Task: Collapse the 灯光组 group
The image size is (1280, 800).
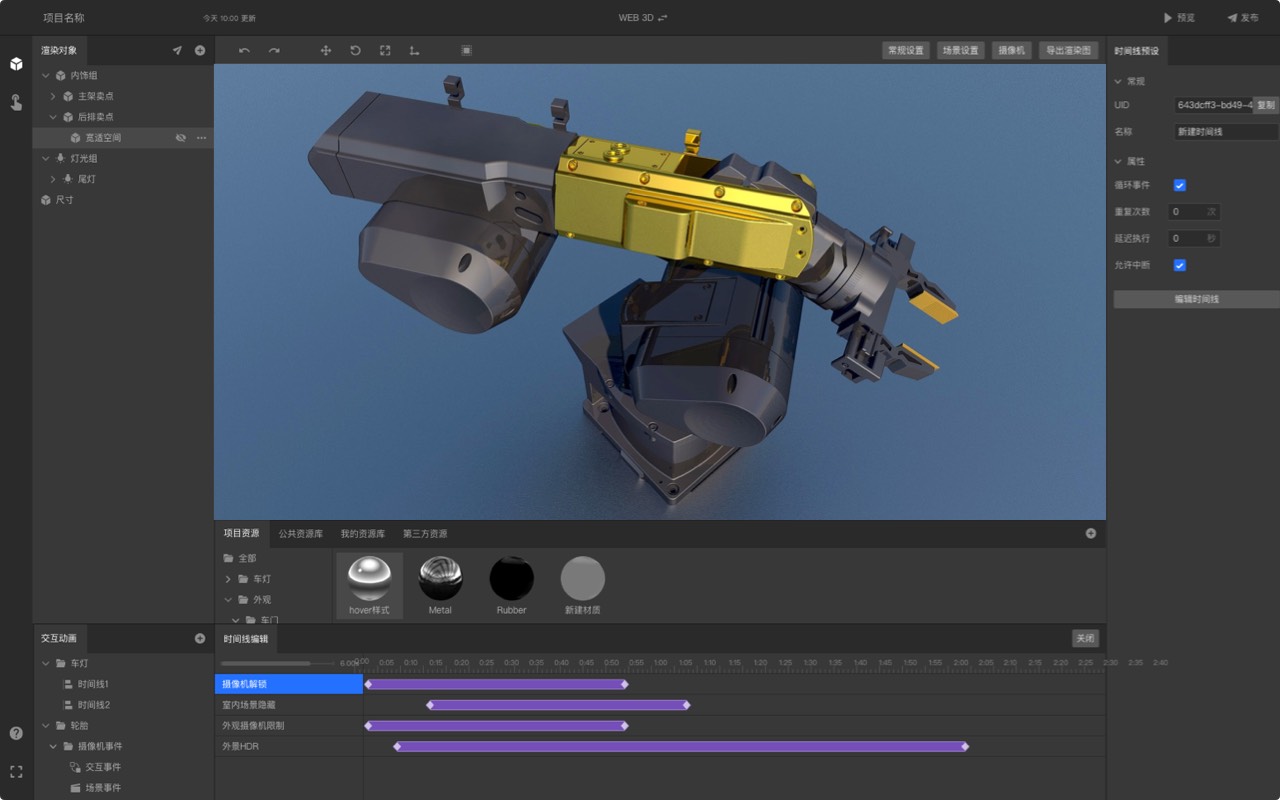Action: [46, 158]
